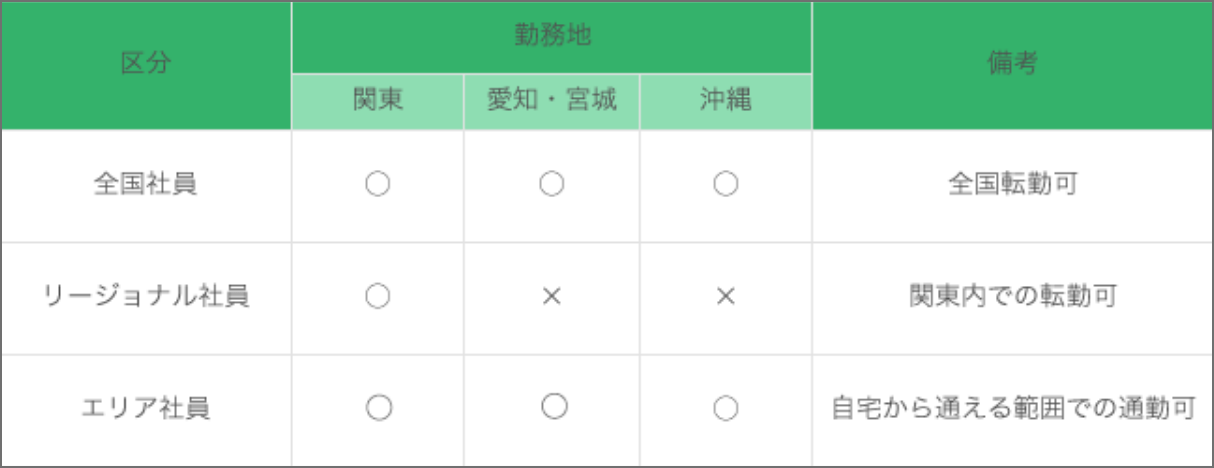Click the × mark for リージョナル社員 under 愛知・宮城
The image size is (1214, 468).
[x=551, y=297]
